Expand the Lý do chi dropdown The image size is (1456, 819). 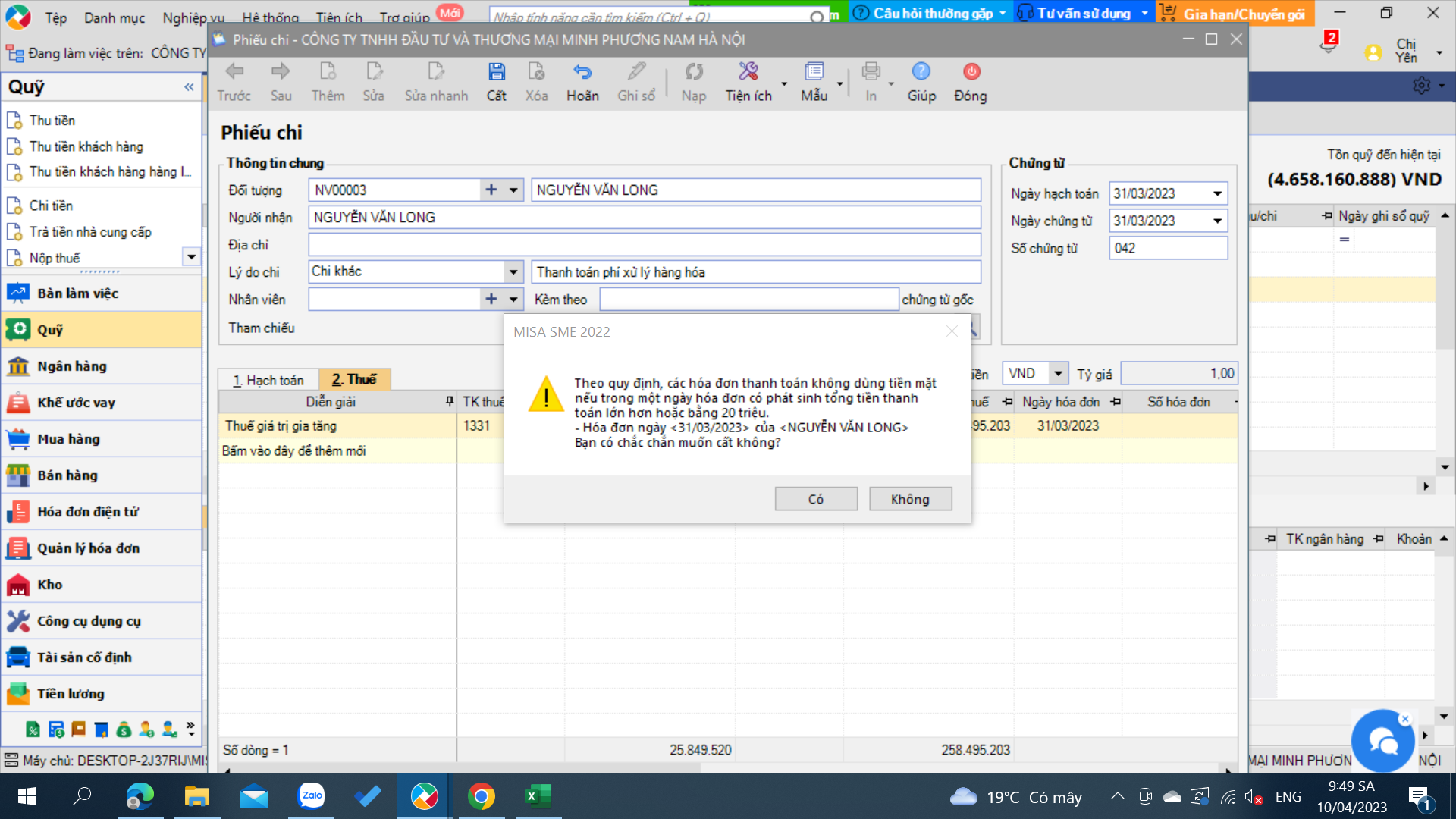[x=513, y=271]
